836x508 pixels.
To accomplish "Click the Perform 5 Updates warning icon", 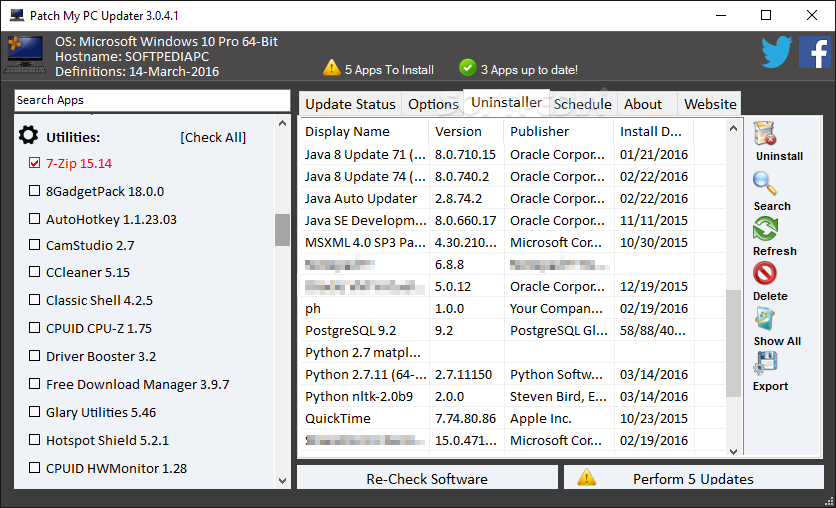I will click(587, 477).
